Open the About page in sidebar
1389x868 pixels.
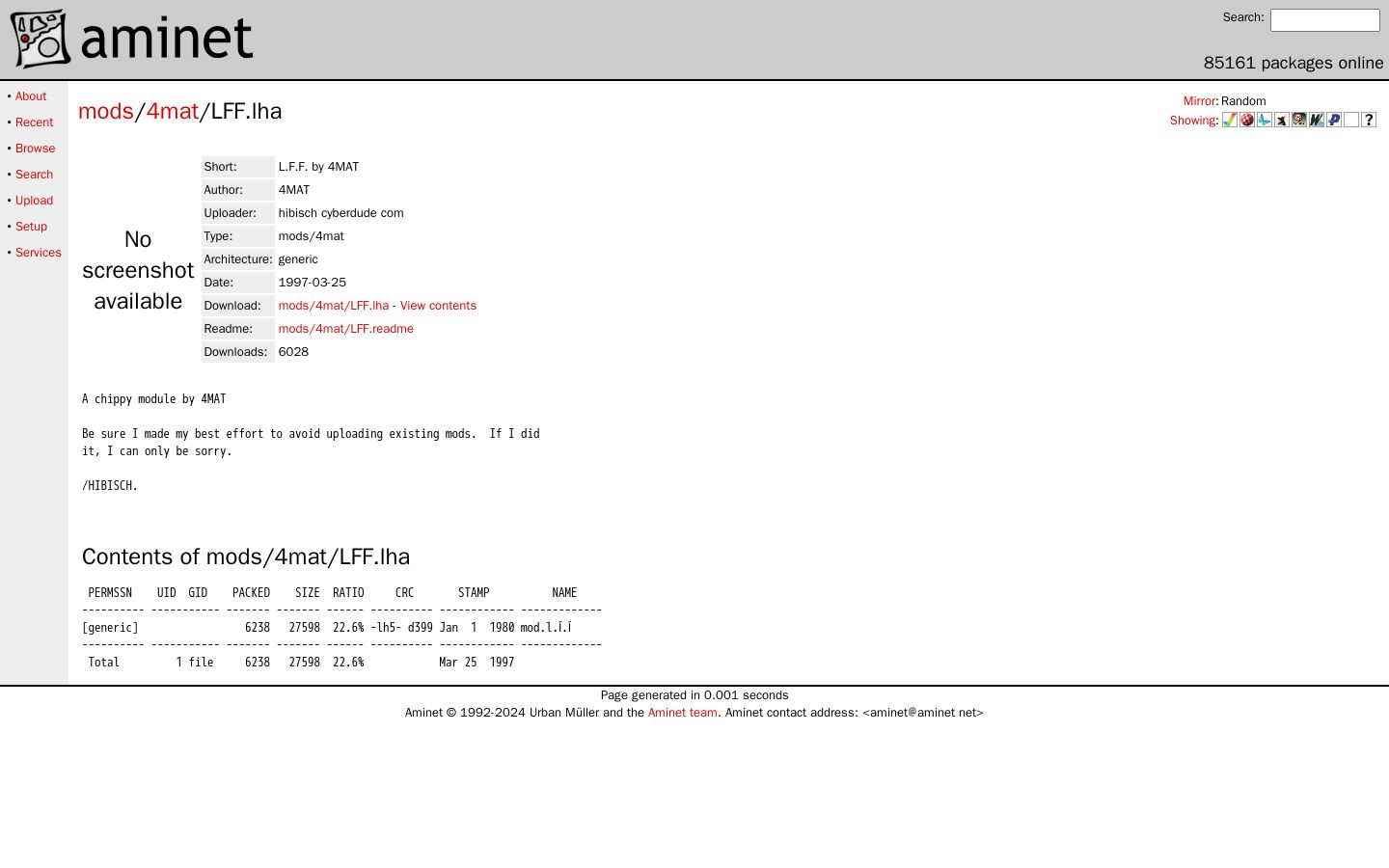pos(31,96)
